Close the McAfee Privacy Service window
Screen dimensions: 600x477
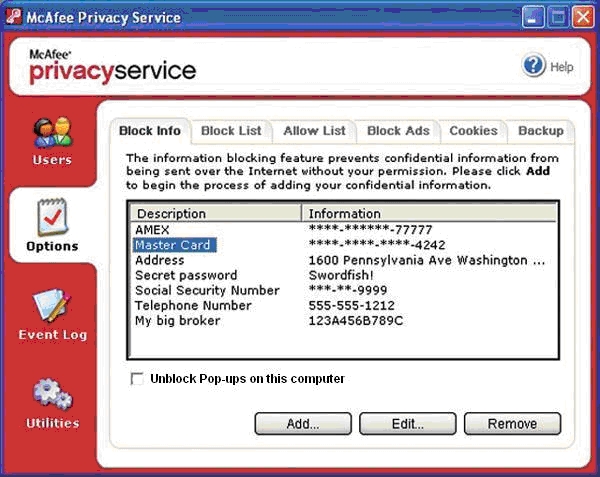(583, 17)
